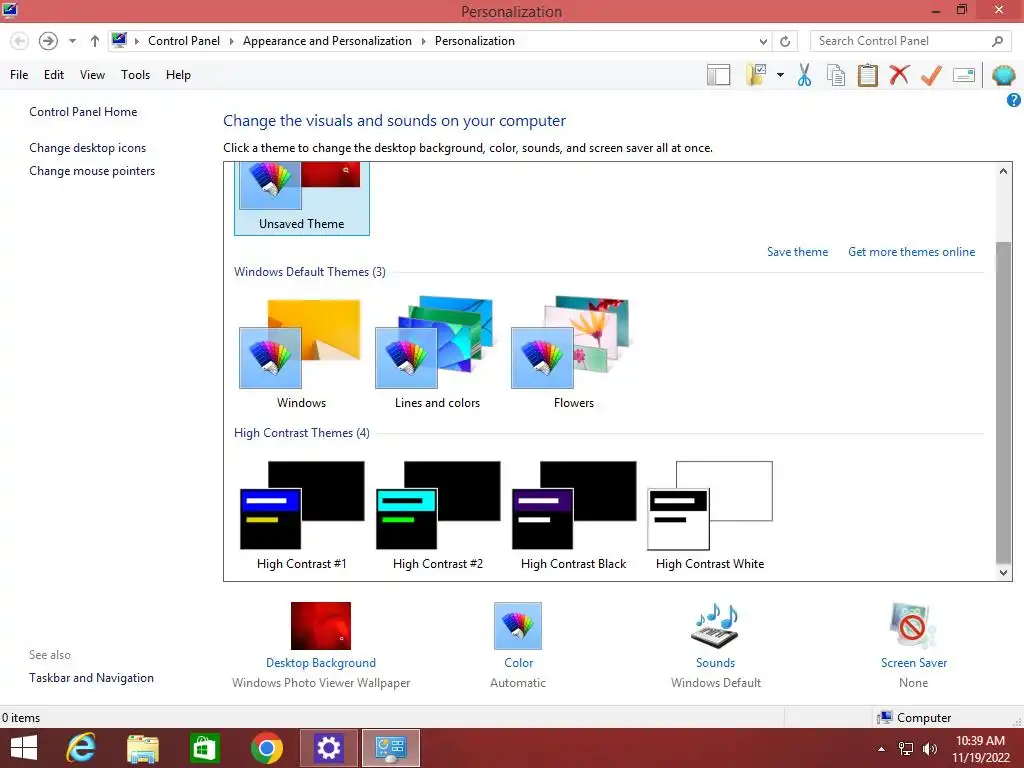Open Windows Store from taskbar
This screenshot has width=1024, height=768.
(204, 748)
